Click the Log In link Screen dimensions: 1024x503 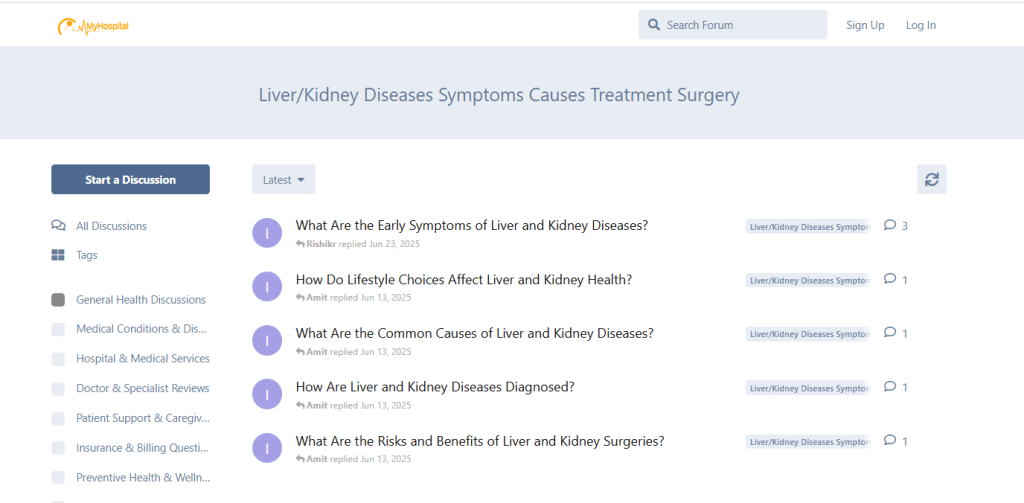920,25
